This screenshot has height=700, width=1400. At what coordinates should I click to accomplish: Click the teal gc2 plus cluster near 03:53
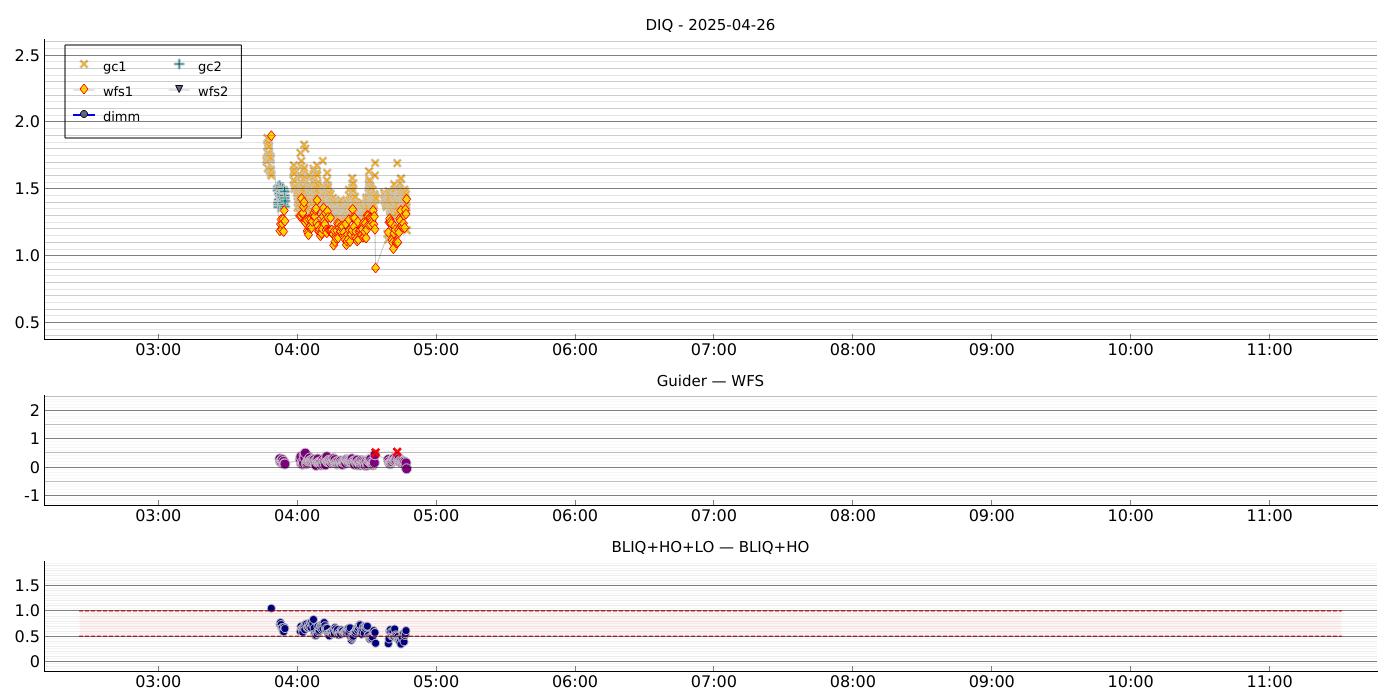[x=281, y=195]
